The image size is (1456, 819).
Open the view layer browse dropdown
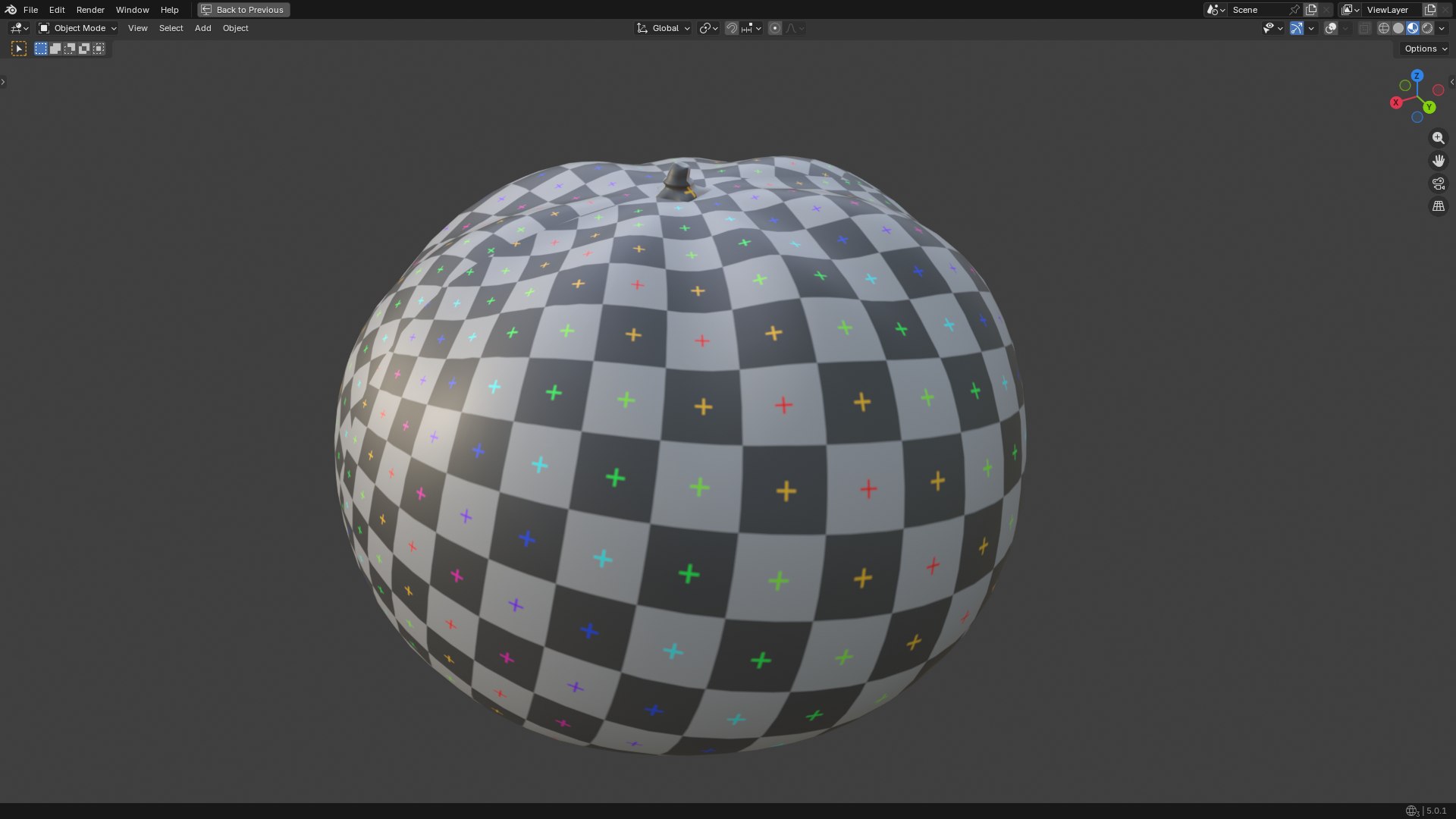[x=1350, y=10]
